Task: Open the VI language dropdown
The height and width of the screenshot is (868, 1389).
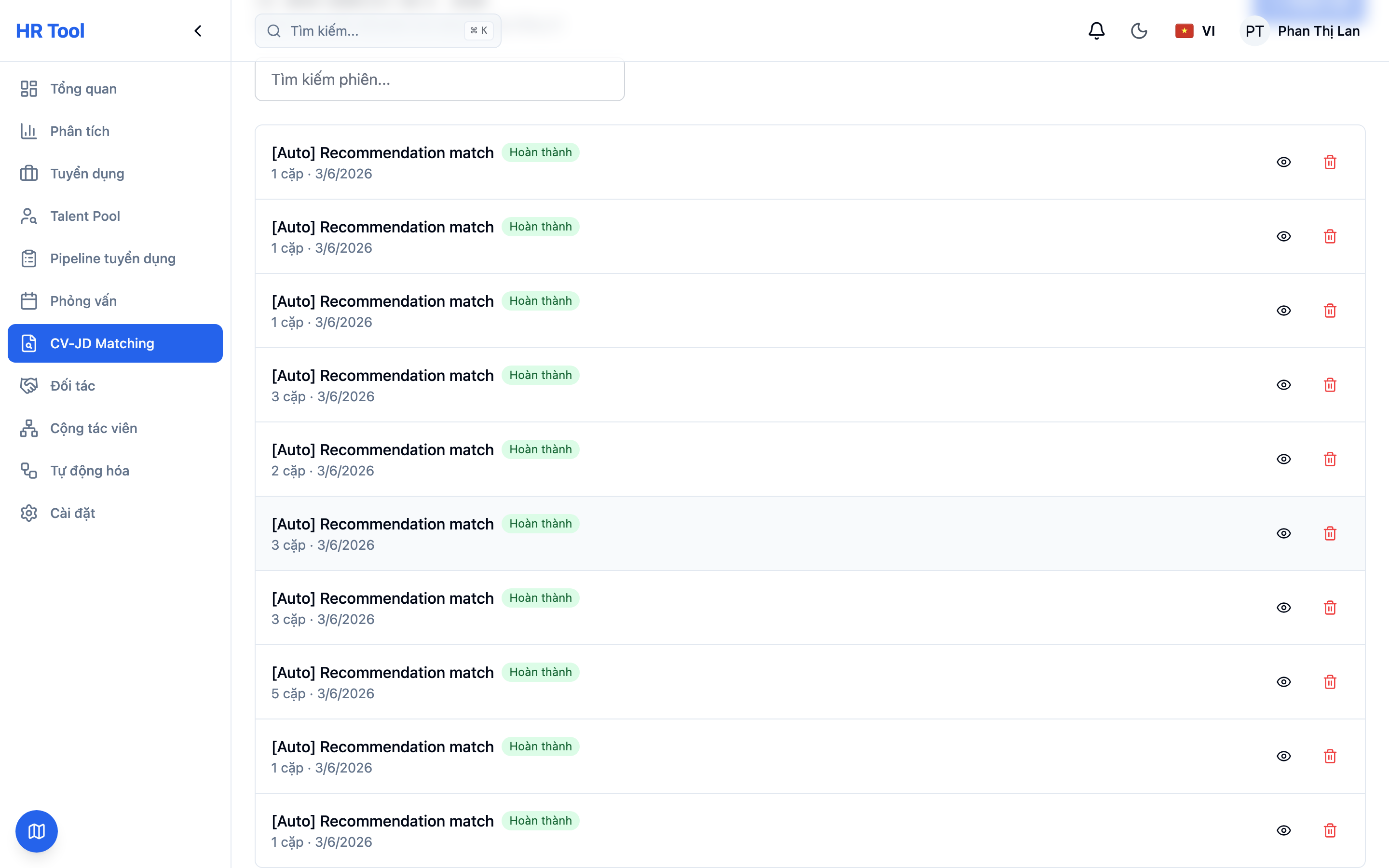Action: tap(1195, 31)
